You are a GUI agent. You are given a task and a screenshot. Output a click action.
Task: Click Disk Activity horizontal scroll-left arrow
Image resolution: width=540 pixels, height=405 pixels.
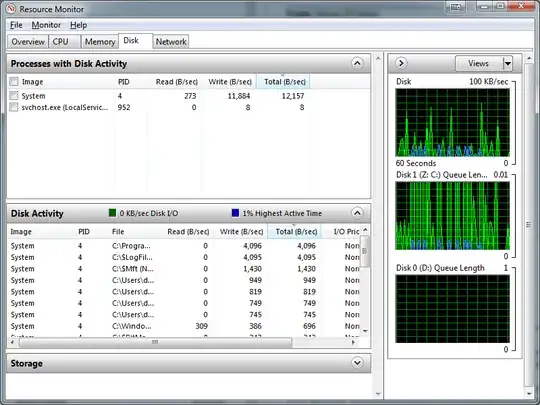[12, 342]
